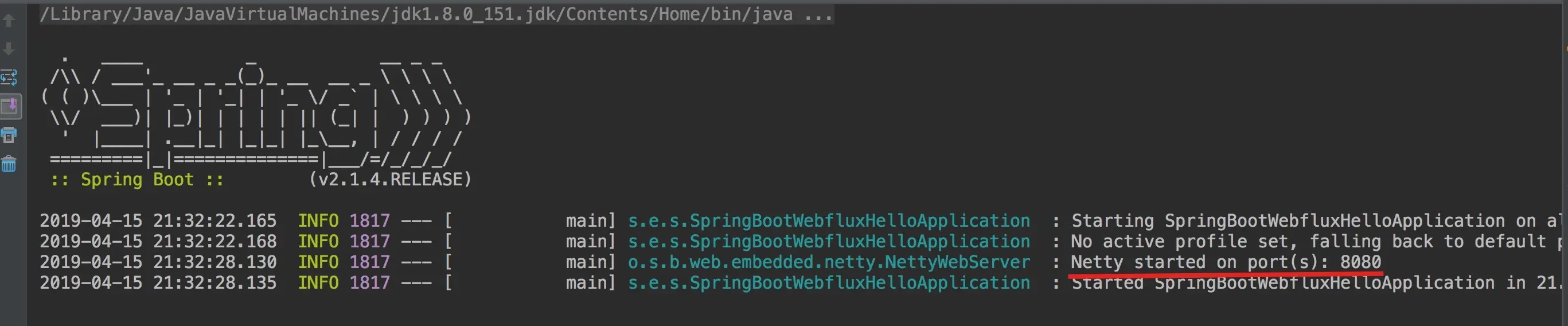Click message 'Netty started on port(s): 8080'
The height and width of the screenshot is (326, 1568).
1226,262
